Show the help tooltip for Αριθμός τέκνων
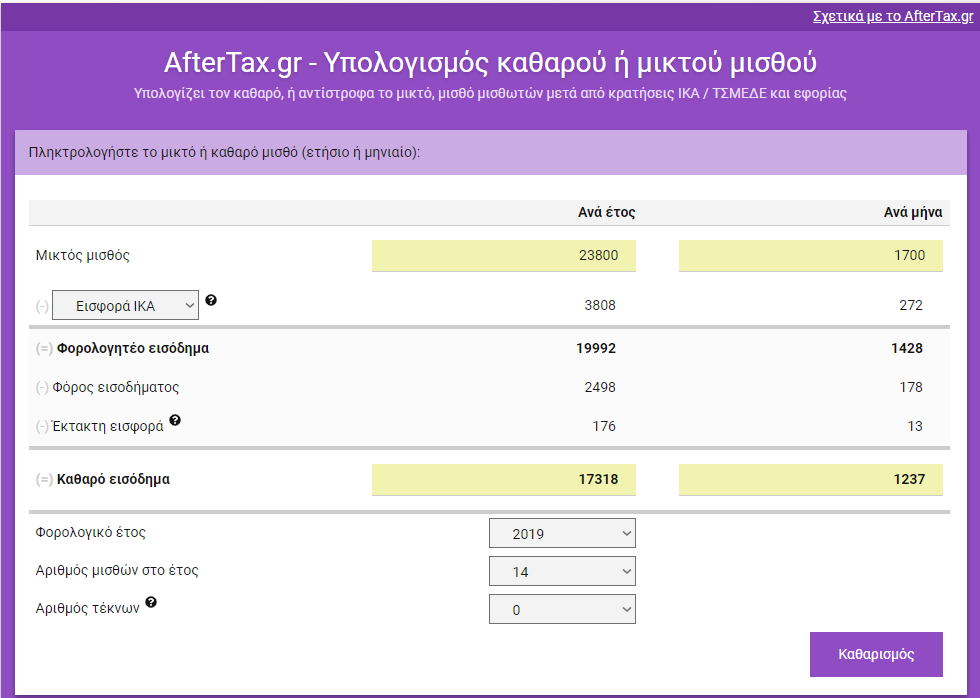The height and width of the screenshot is (698, 980). pyautogui.click(x=151, y=602)
